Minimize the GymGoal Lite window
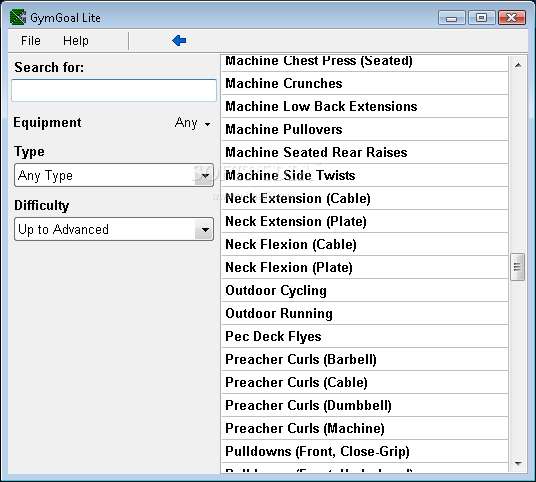Image resolution: width=536 pixels, height=482 pixels. pyautogui.click(x=452, y=17)
